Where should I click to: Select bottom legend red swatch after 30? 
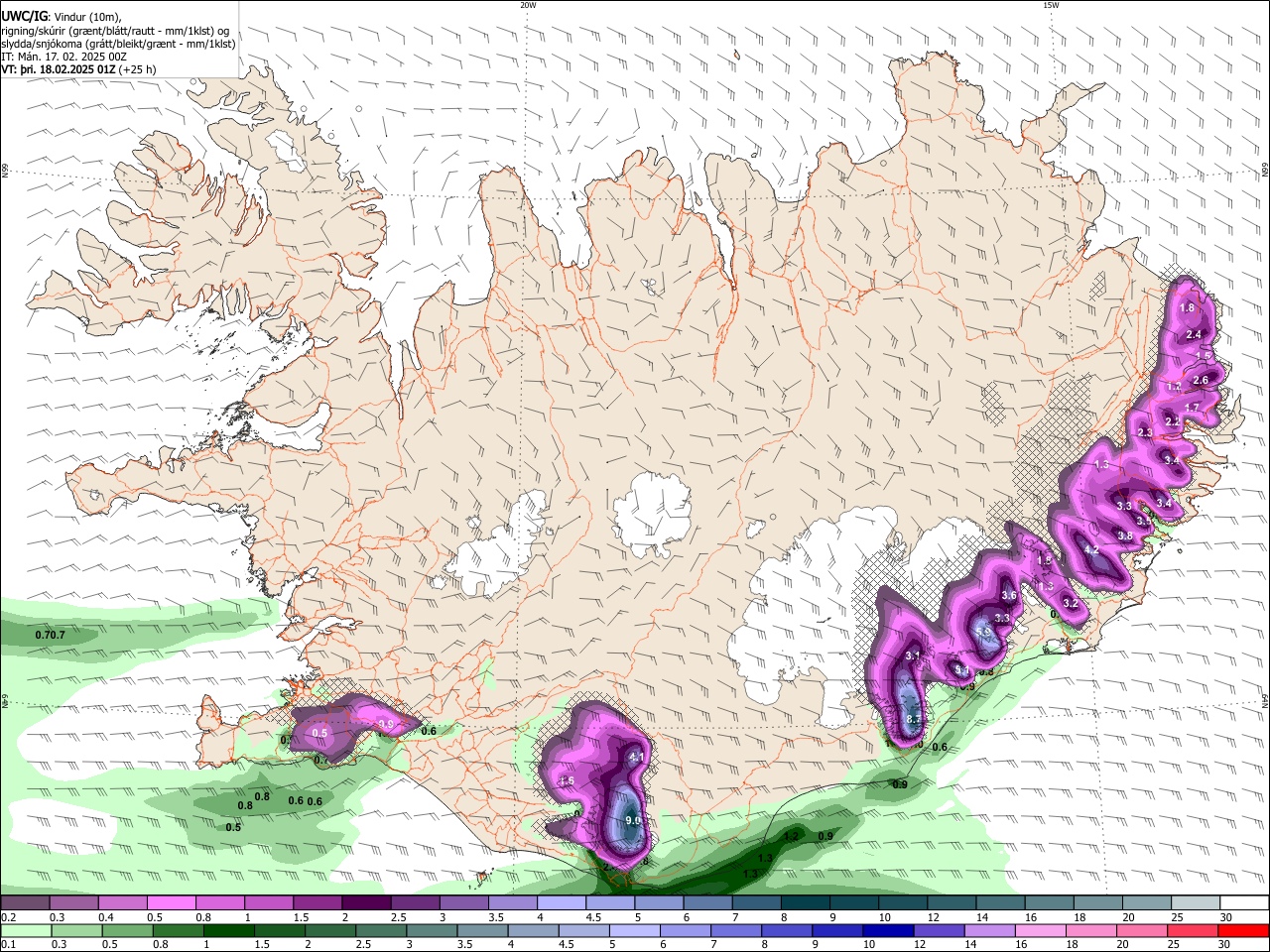click(x=1243, y=930)
